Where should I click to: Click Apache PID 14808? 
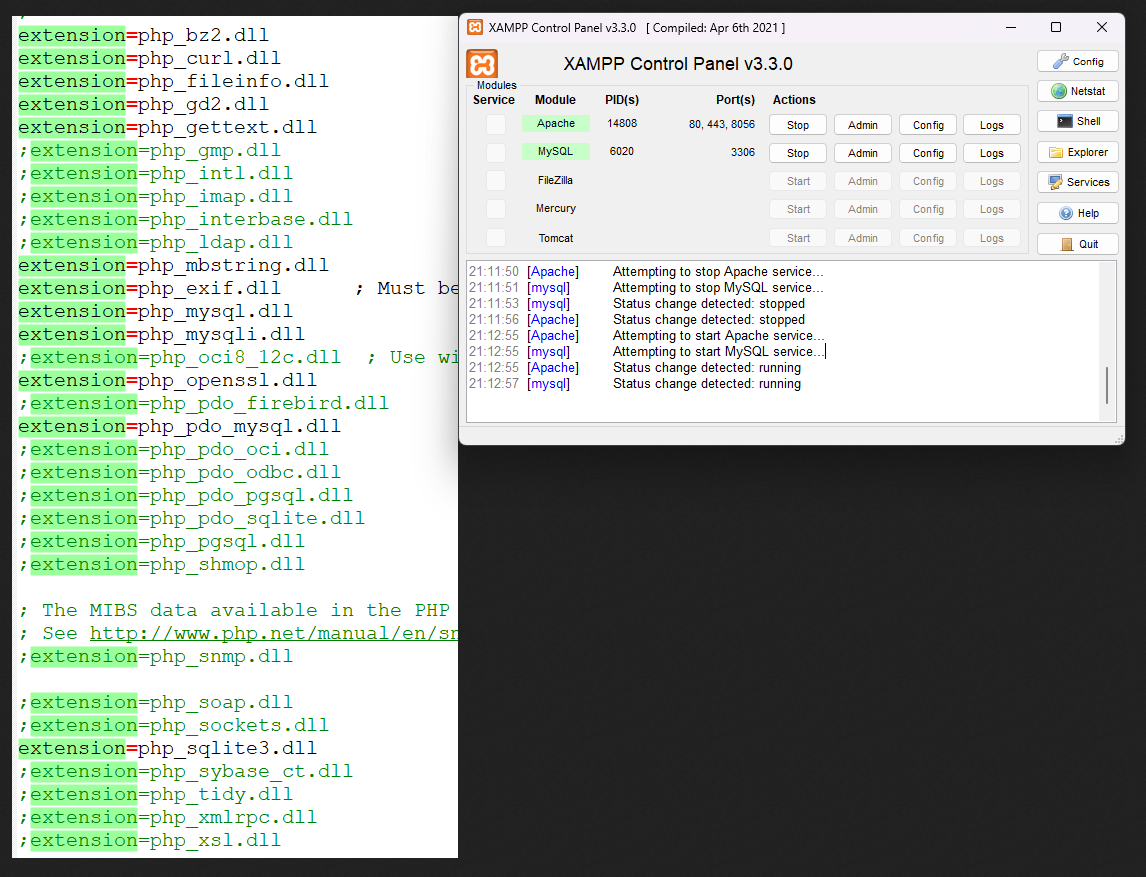[x=622, y=124]
